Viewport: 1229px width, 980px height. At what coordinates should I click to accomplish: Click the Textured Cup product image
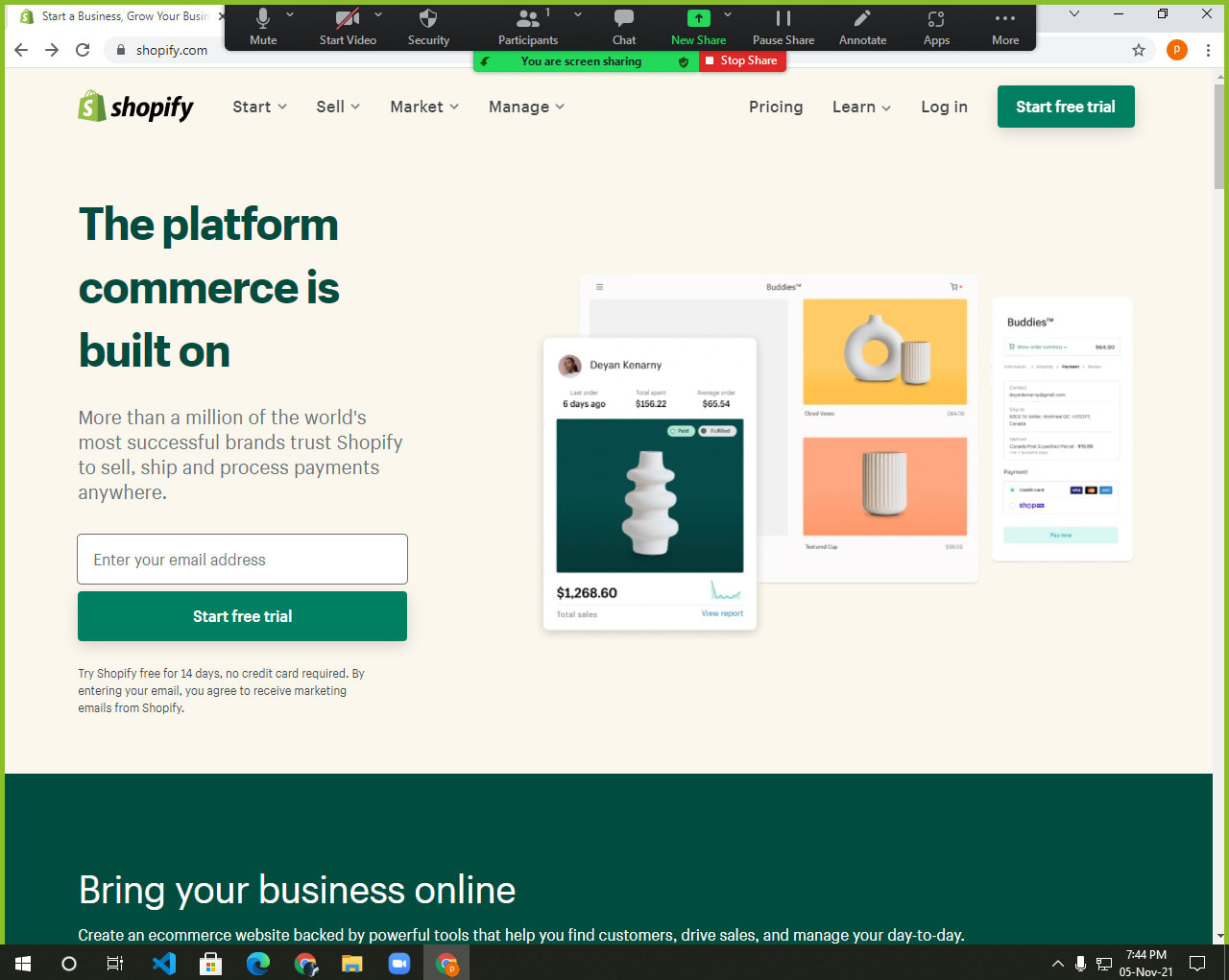pyautogui.click(x=884, y=487)
